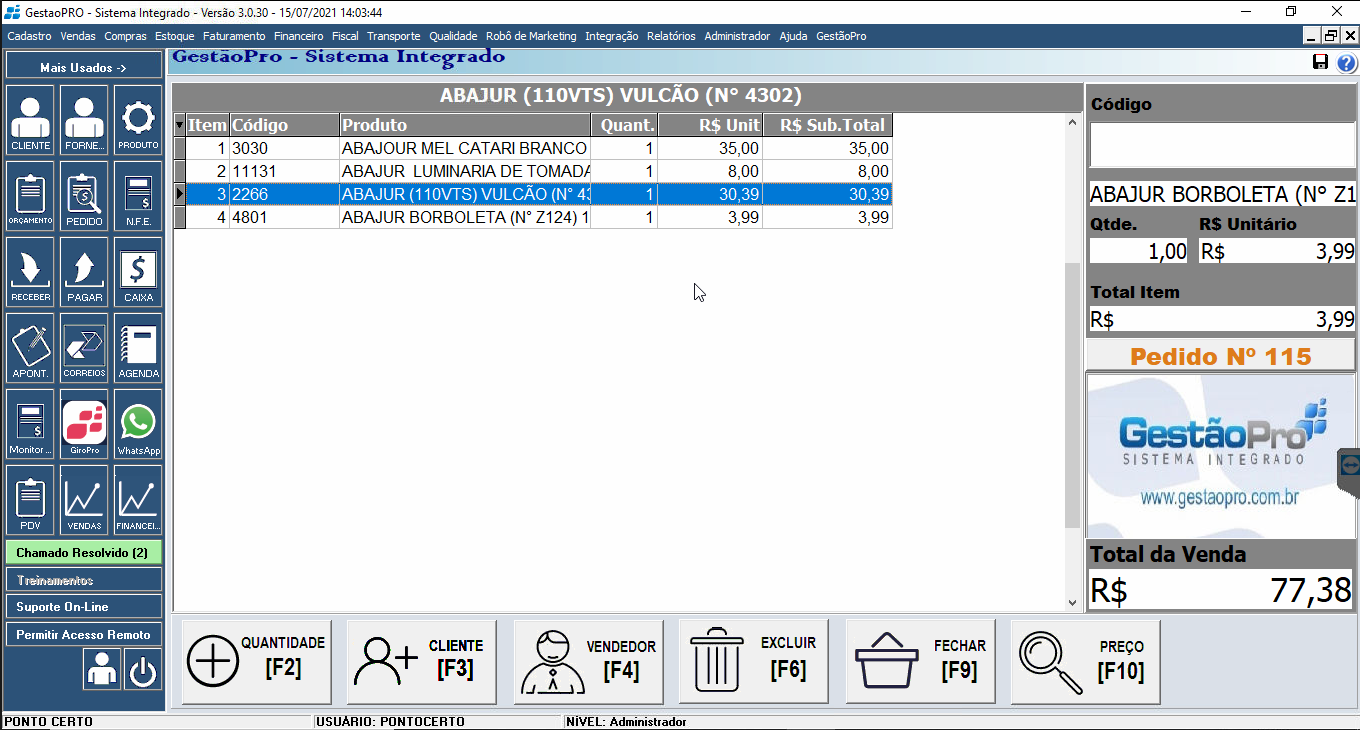1360x730 pixels.
Task: Open Suporte On-Line
Action: (83, 607)
